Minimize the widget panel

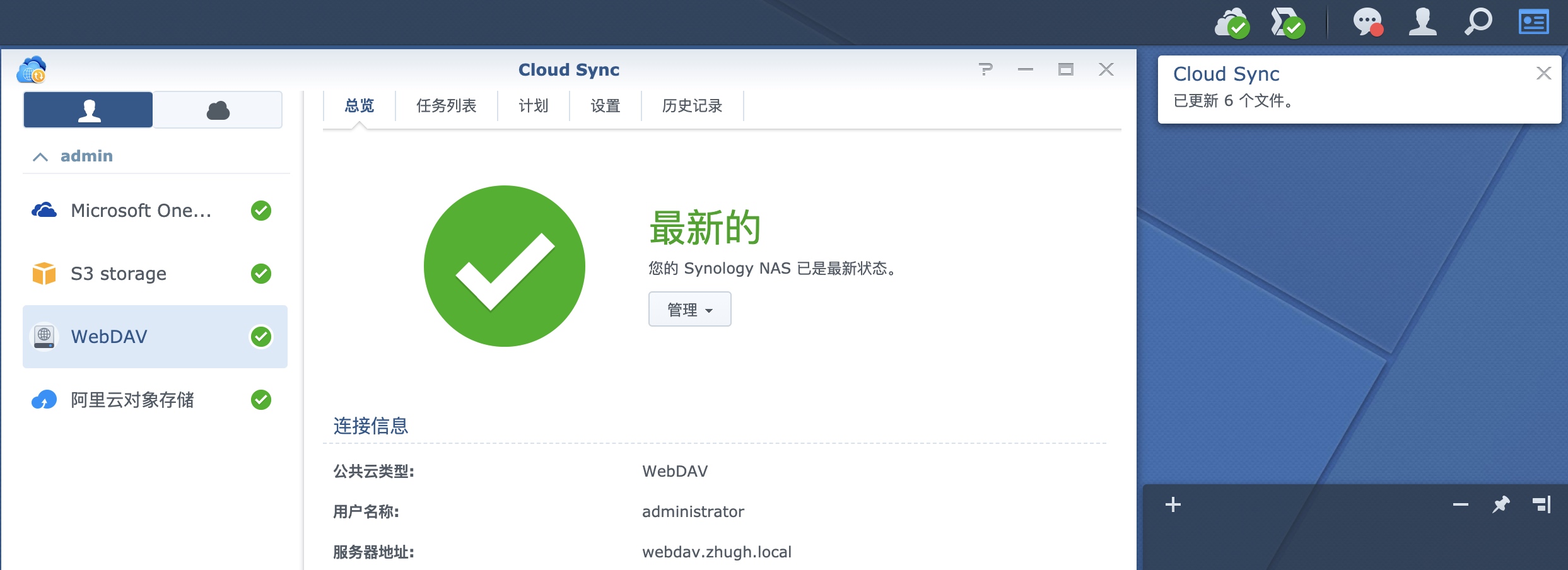coord(1461,504)
